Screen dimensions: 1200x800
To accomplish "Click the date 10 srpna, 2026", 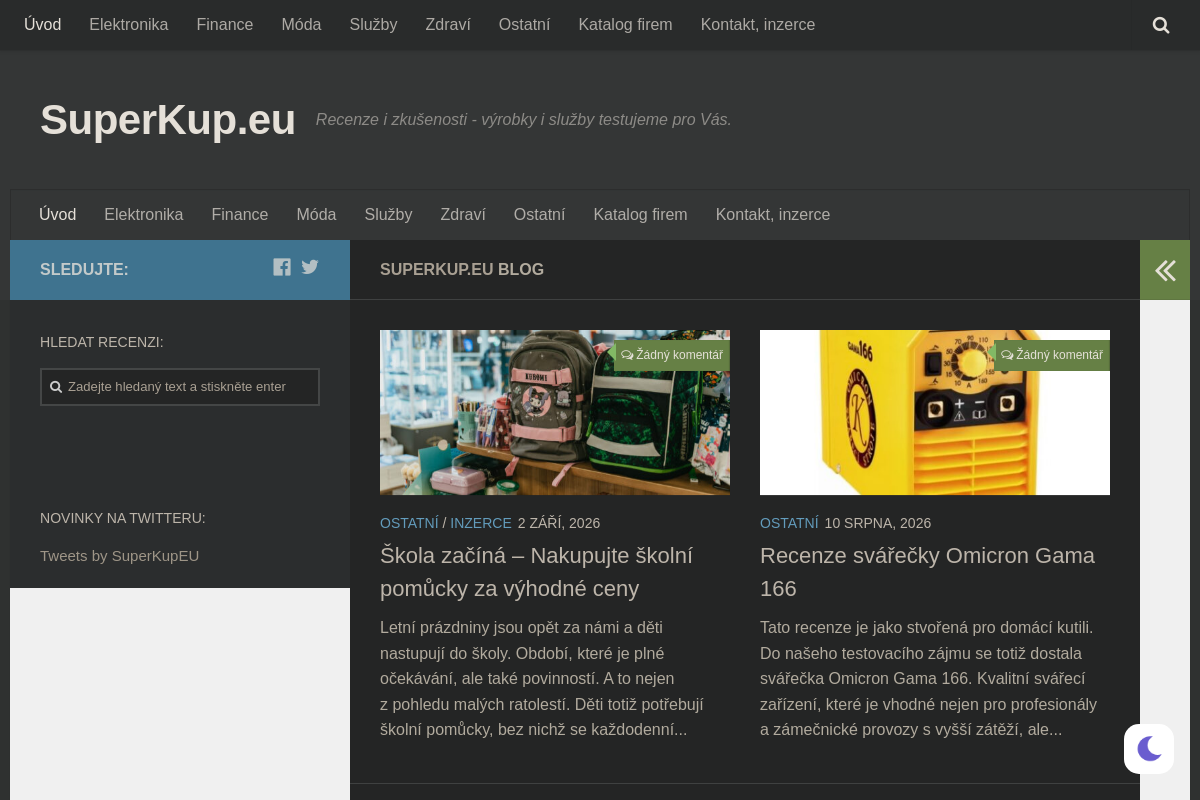I will point(878,523).
